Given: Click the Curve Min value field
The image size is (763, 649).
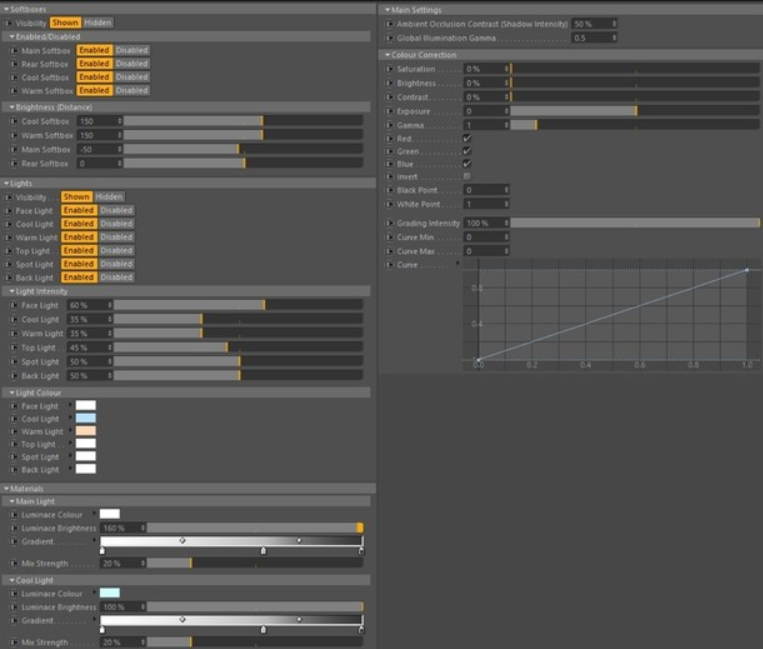Looking at the screenshot, I should (486, 237).
